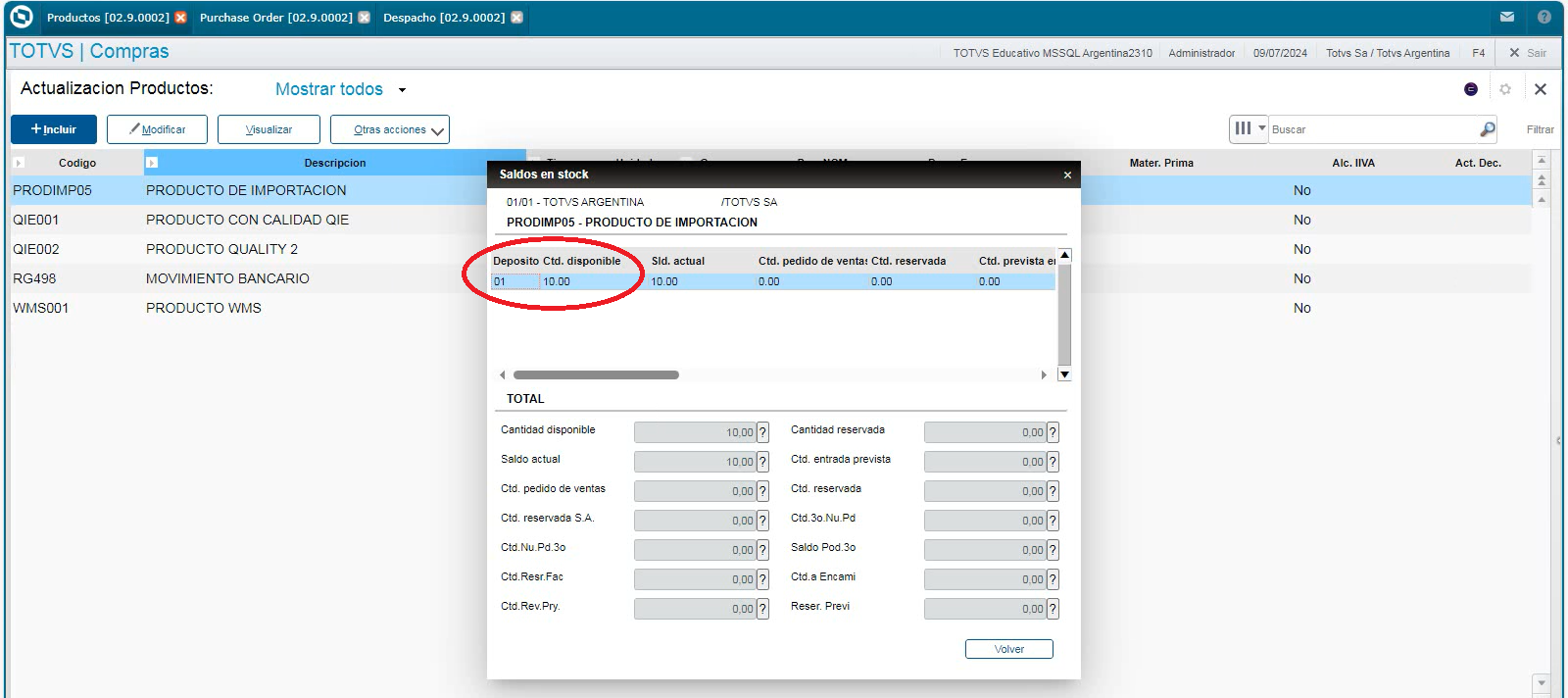The height and width of the screenshot is (698, 1568).
Task: Select the RG498 MOVIMIENTO BANCARIO row
Action: point(250,278)
